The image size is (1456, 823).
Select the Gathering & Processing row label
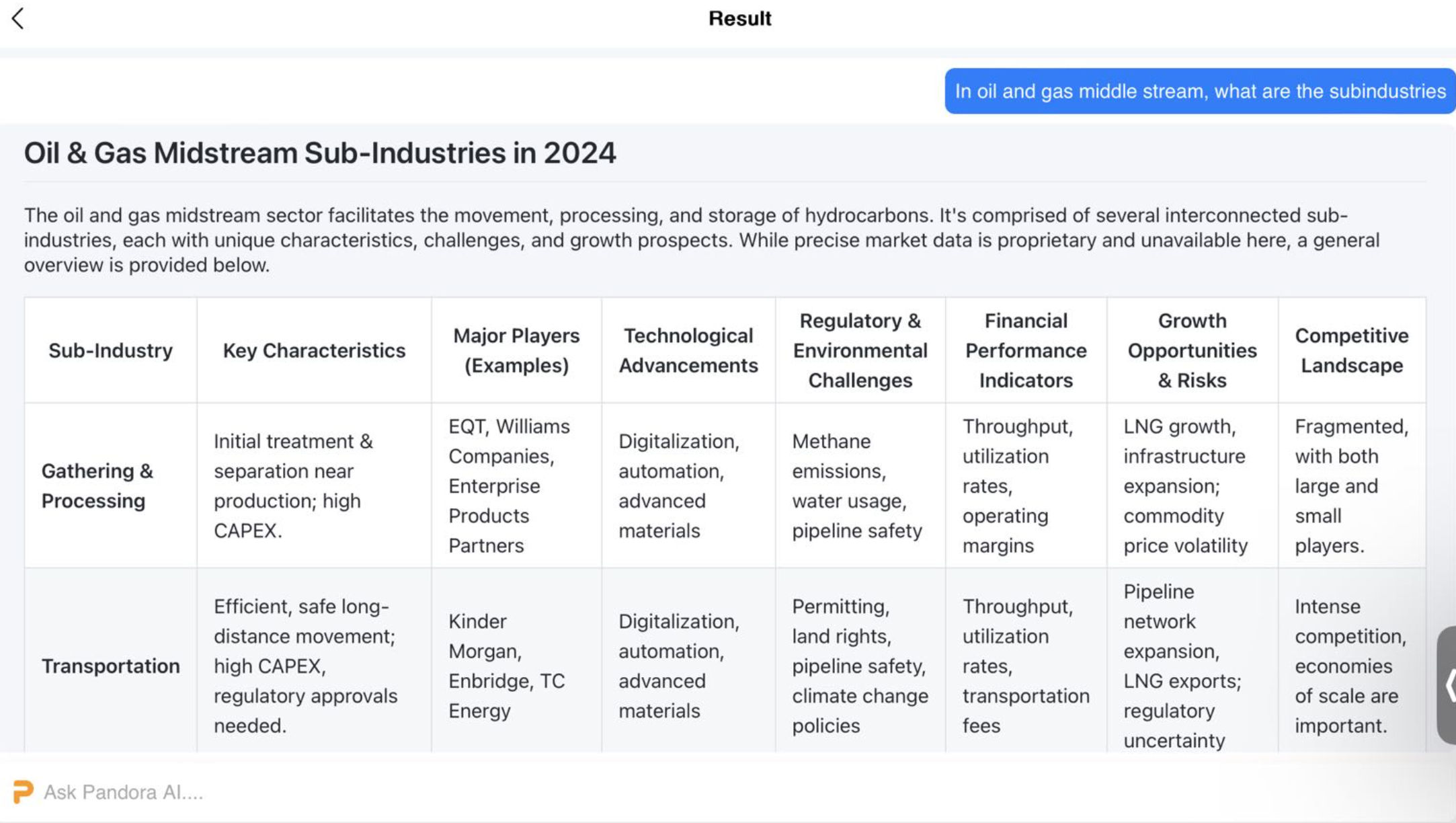(x=97, y=485)
